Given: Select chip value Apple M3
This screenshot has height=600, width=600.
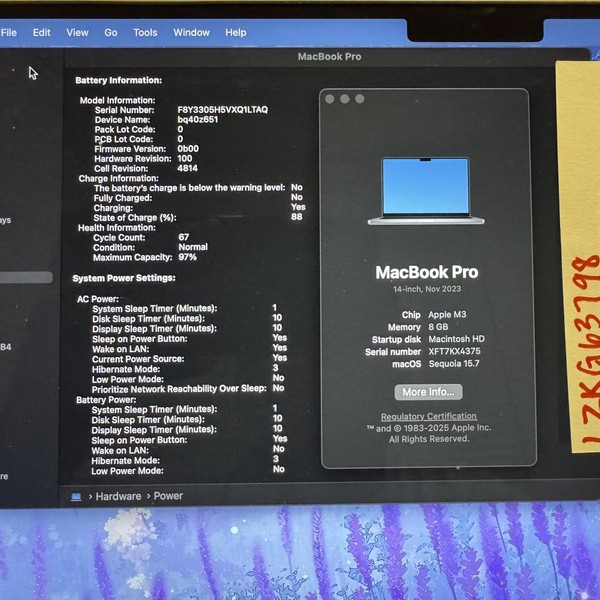Looking at the screenshot, I should (x=447, y=315).
